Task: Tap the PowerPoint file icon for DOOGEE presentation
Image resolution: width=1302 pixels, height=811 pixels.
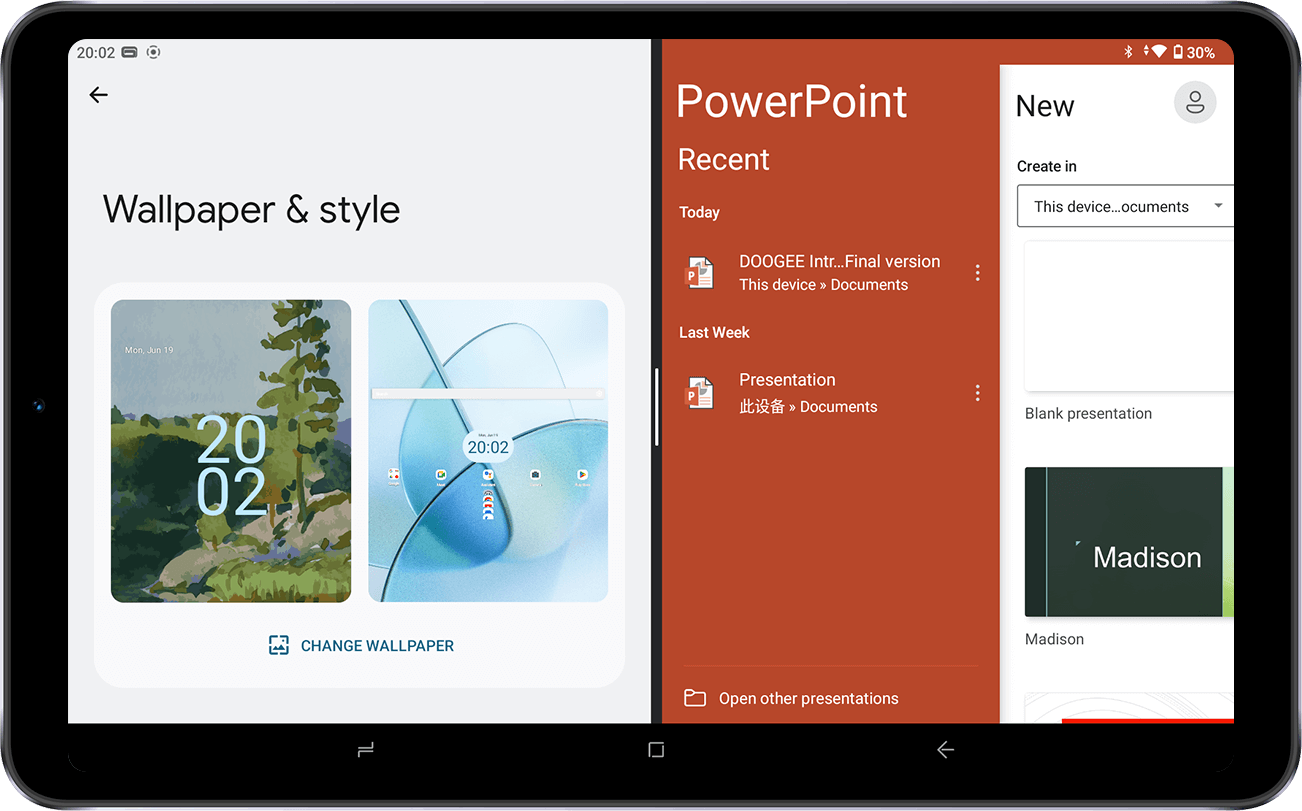Action: coord(699,273)
